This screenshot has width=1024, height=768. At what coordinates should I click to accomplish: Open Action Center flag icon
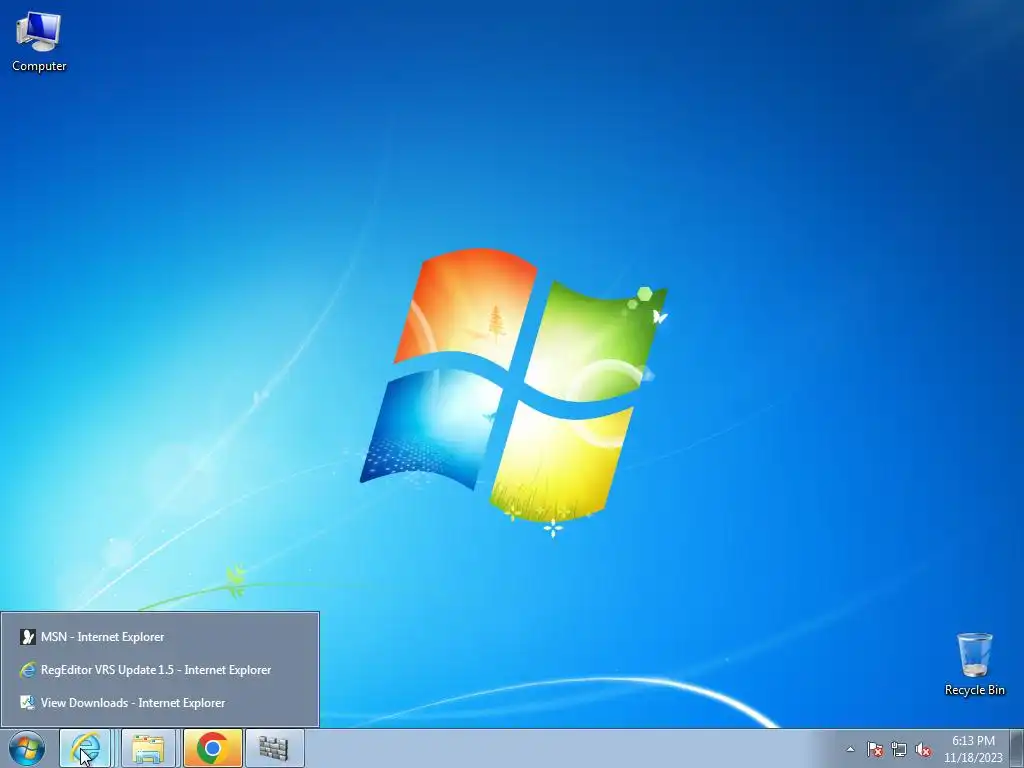tap(875, 749)
